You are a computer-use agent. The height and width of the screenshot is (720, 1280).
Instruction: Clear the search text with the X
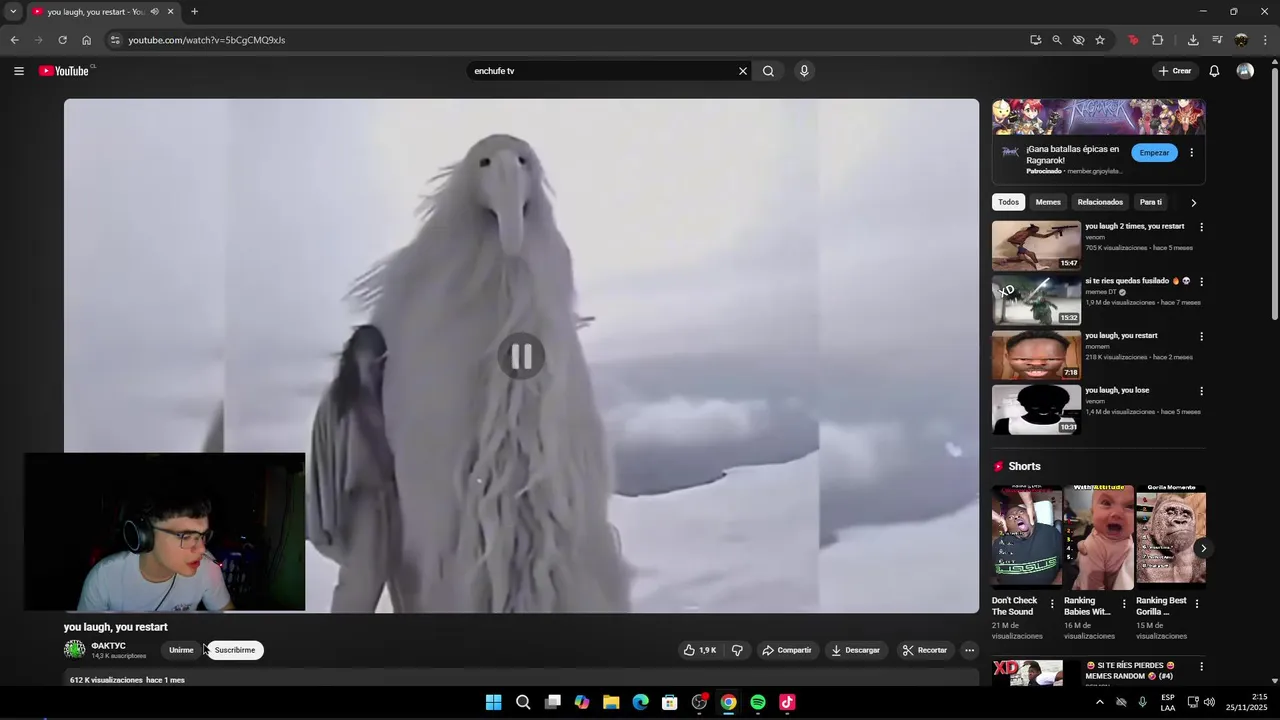[743, 71]
